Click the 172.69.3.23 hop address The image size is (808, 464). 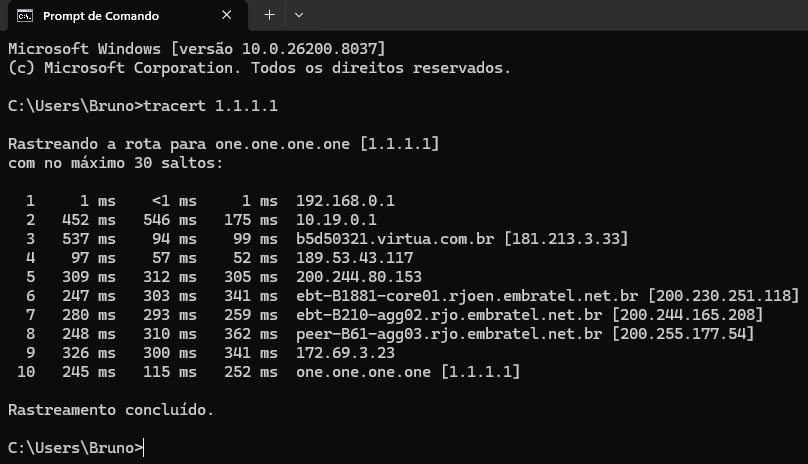pyautogui.click(x=345, y=352)
